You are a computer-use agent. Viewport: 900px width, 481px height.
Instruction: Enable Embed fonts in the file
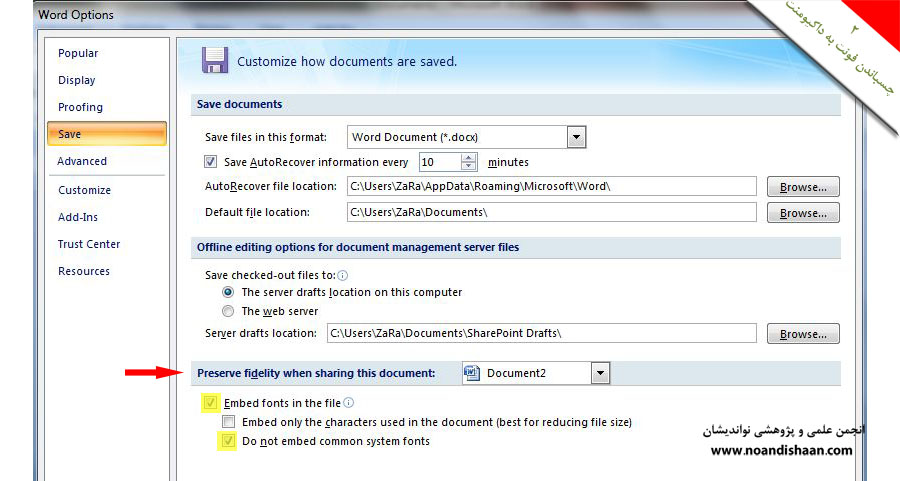[211, 403]
